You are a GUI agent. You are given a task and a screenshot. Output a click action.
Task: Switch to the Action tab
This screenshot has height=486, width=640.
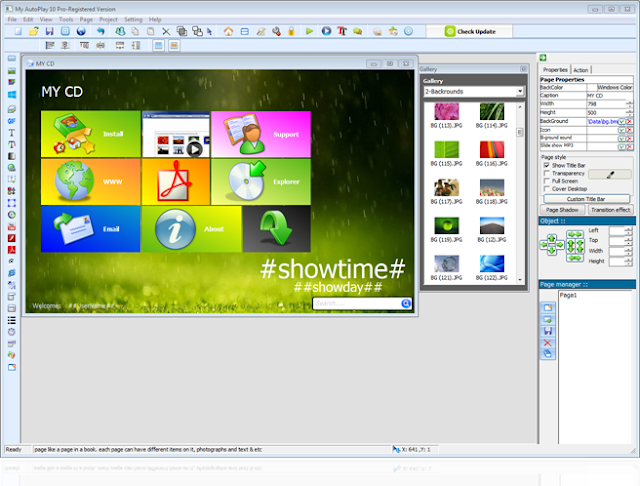[x=580, y=70]
